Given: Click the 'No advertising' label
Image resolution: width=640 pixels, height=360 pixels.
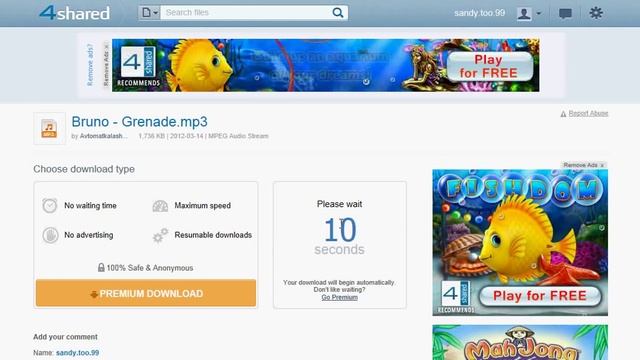Looking at the screenshot, I should [89, 235].
